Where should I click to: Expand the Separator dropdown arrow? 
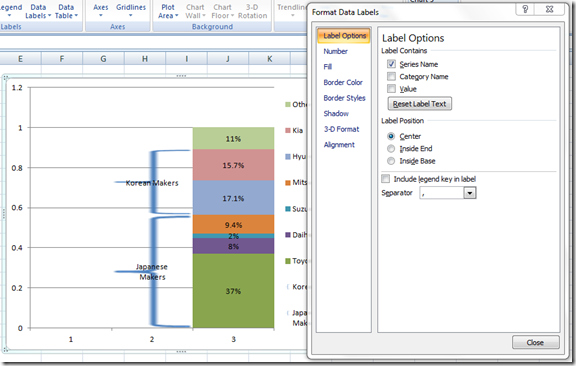point(469,193)
